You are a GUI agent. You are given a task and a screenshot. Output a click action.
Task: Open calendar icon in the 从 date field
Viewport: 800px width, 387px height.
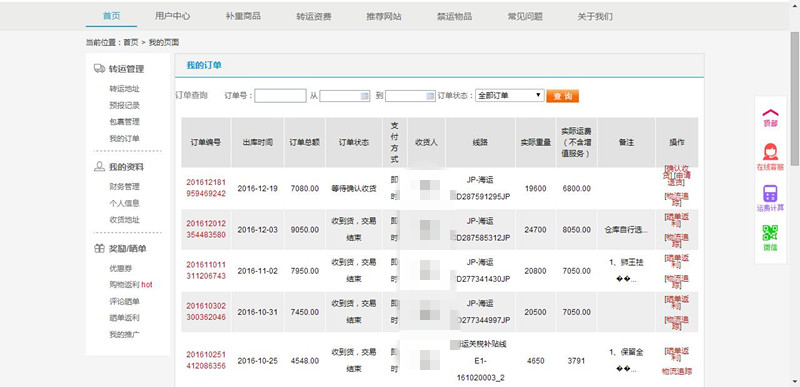point(364,96)
